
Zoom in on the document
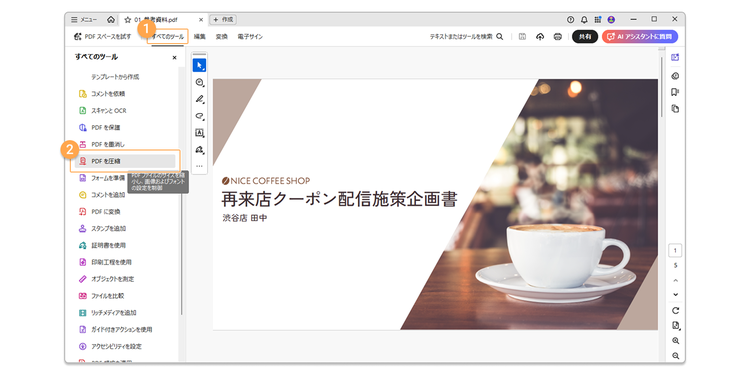coord(675,341)
